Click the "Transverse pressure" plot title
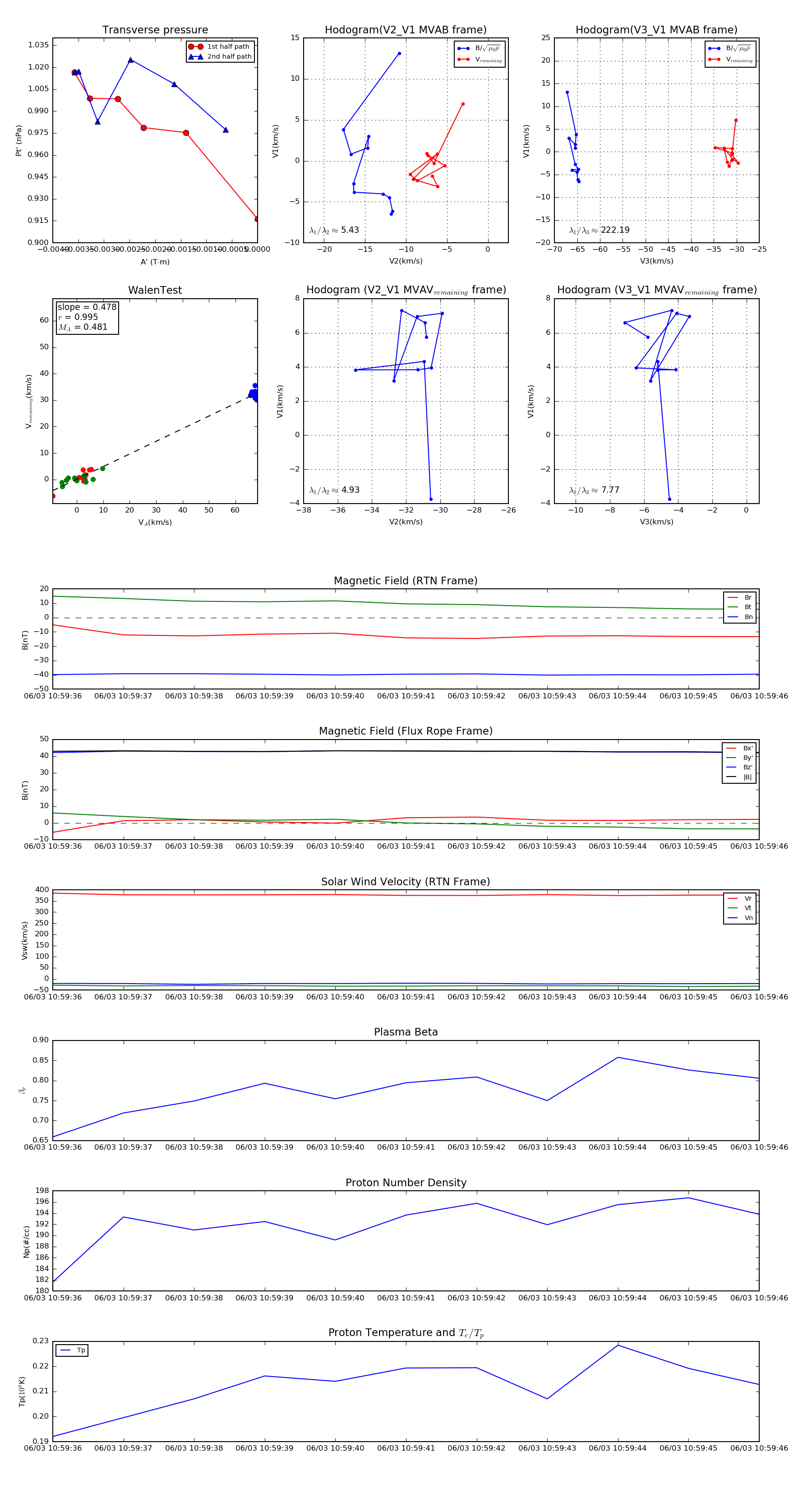Screen dimensions: 812x1489 tap(155, 30)
